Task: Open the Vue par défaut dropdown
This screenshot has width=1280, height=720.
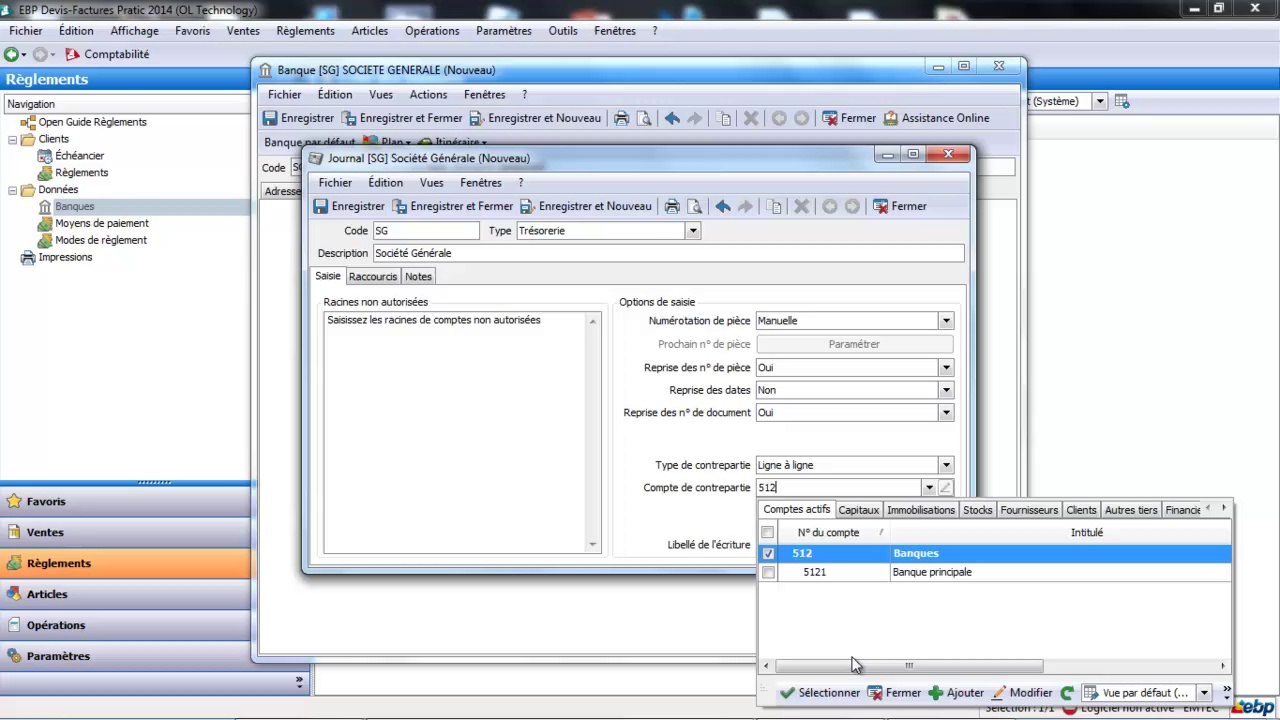Action: [1204, 692]
